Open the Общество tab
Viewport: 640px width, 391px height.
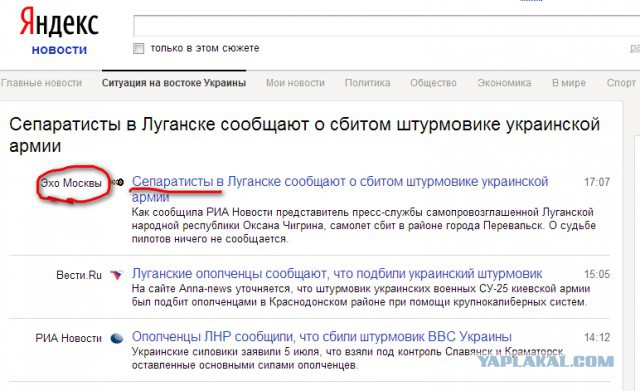click(433, 83)
